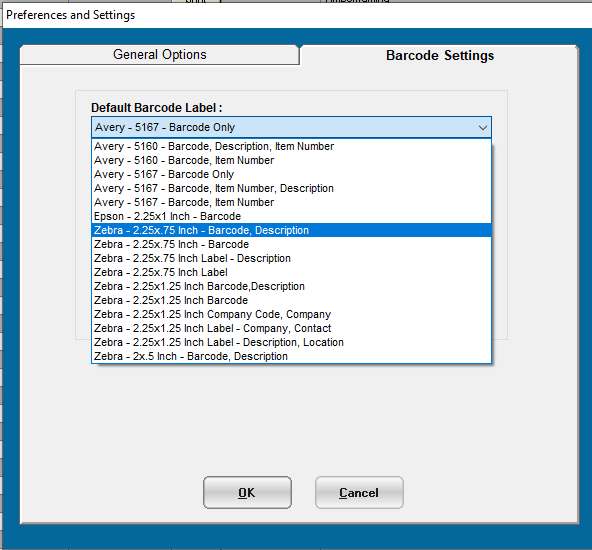Choose Zebra 2.25x1.25 Label - Company, Contact
Screen dimensions: 592x550
291,328
